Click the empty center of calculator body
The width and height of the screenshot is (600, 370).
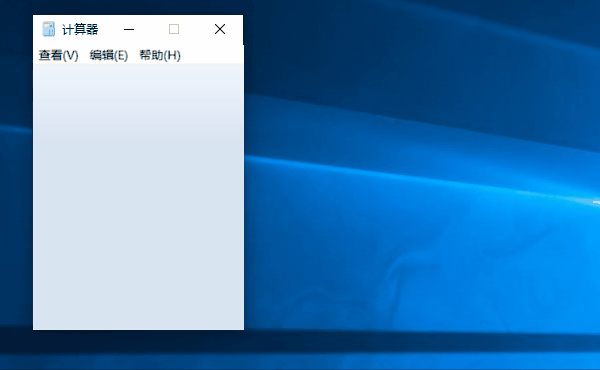tap(138, 197)
